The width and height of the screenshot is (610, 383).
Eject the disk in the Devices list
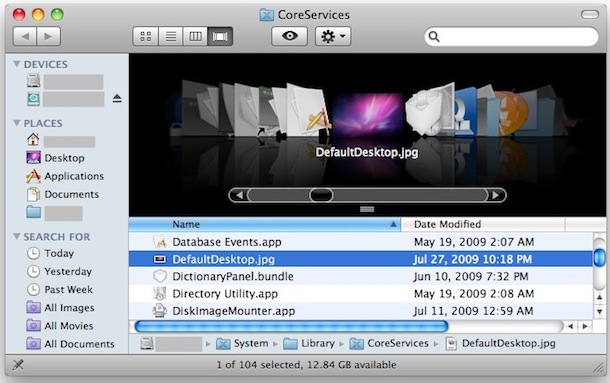[117, 98]
